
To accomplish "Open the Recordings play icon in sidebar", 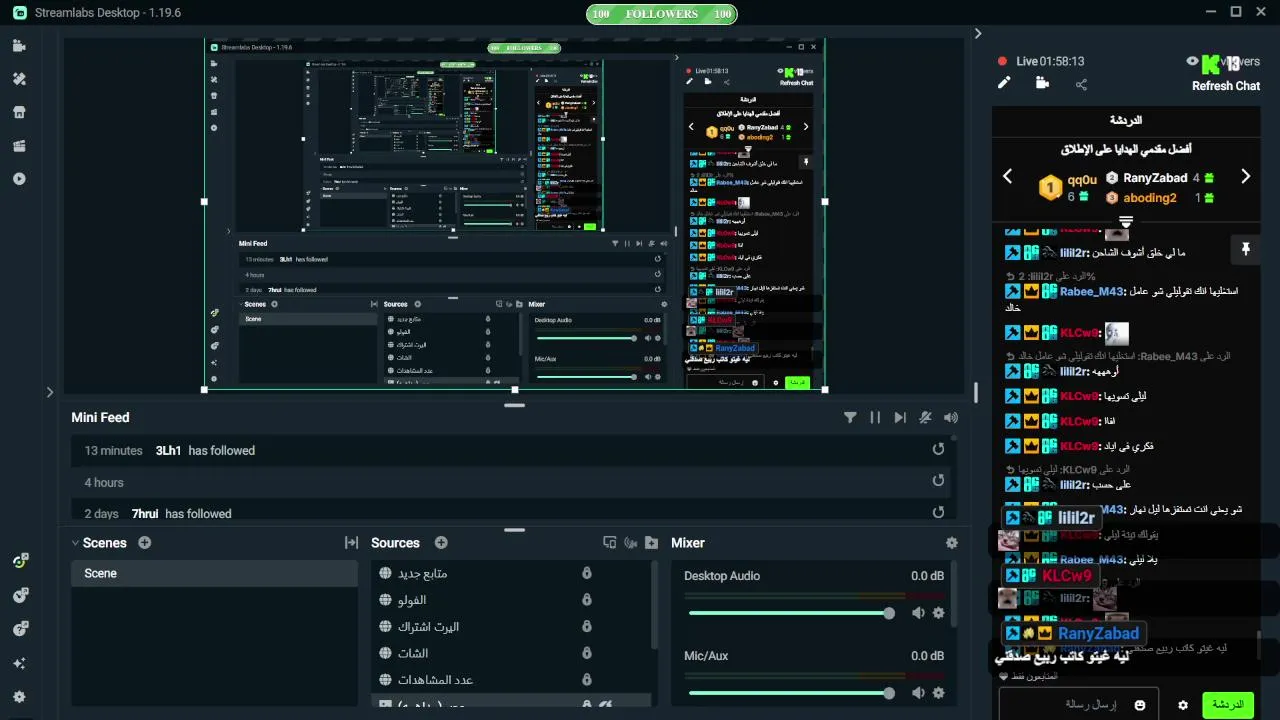I will coord(19,179).
